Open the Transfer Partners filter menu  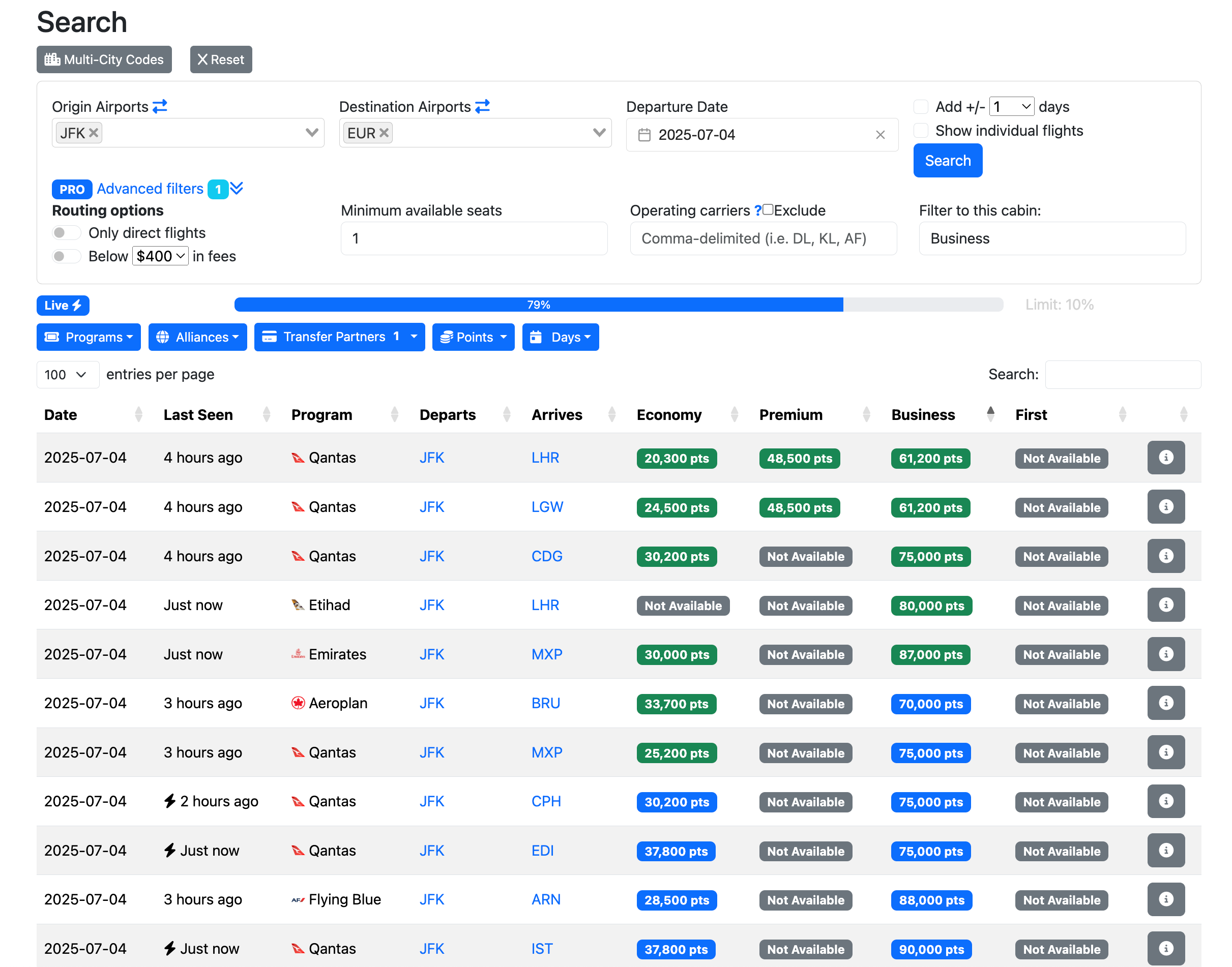click(x=339, y=337)
